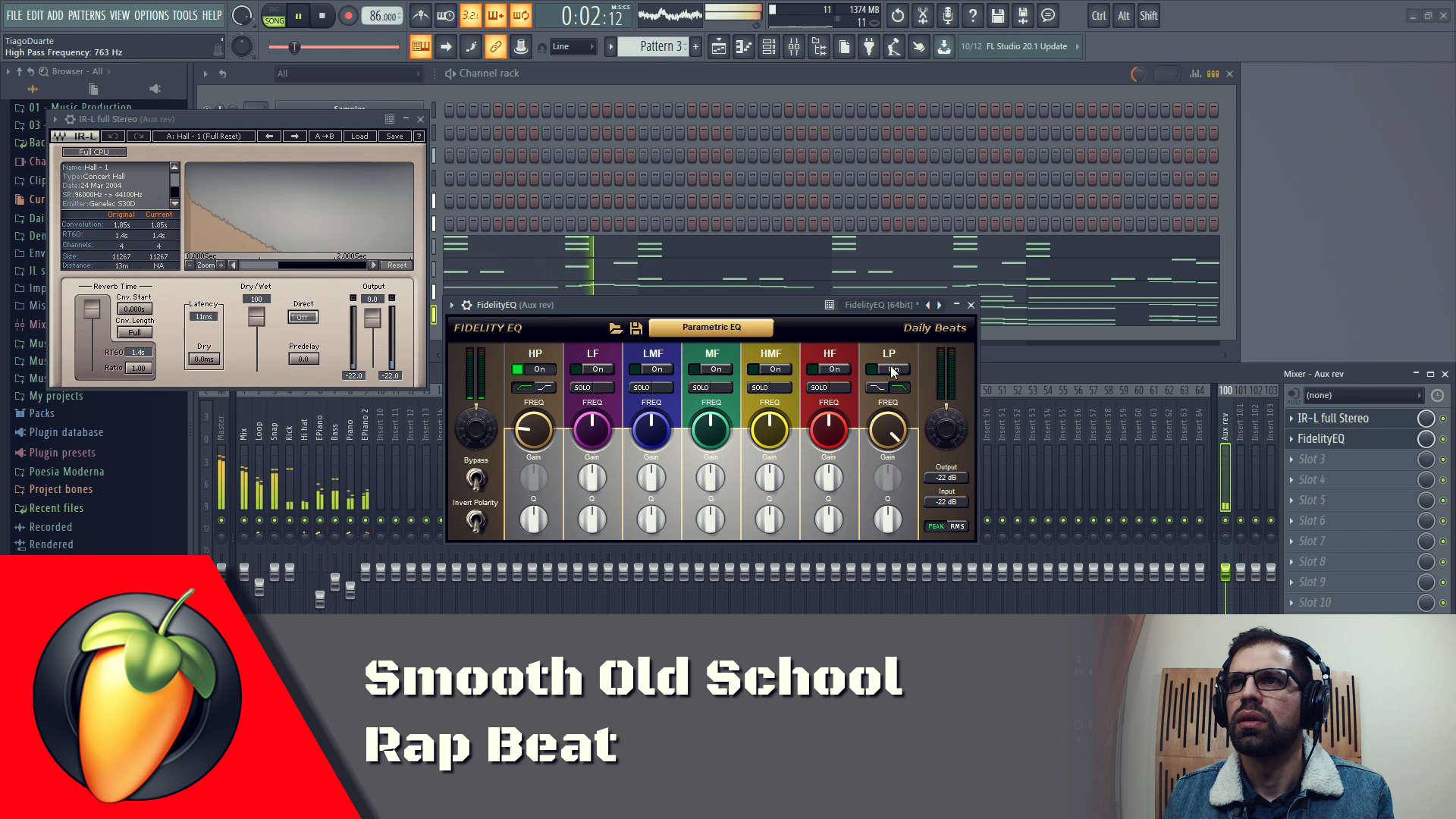Viewport: 1456px width, 819px height.
Task: Open the Channel rack toolbar icon
Action: click(769, 47)
